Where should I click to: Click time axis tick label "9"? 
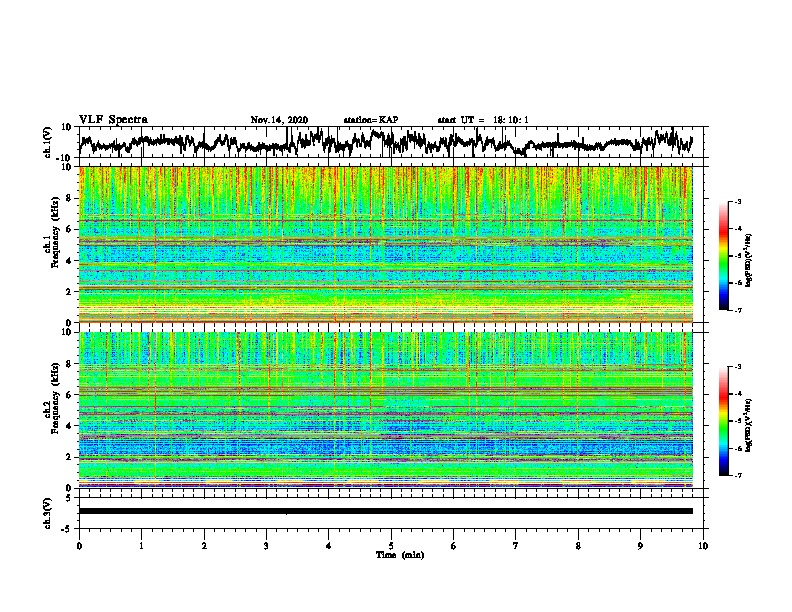(640, 546)
